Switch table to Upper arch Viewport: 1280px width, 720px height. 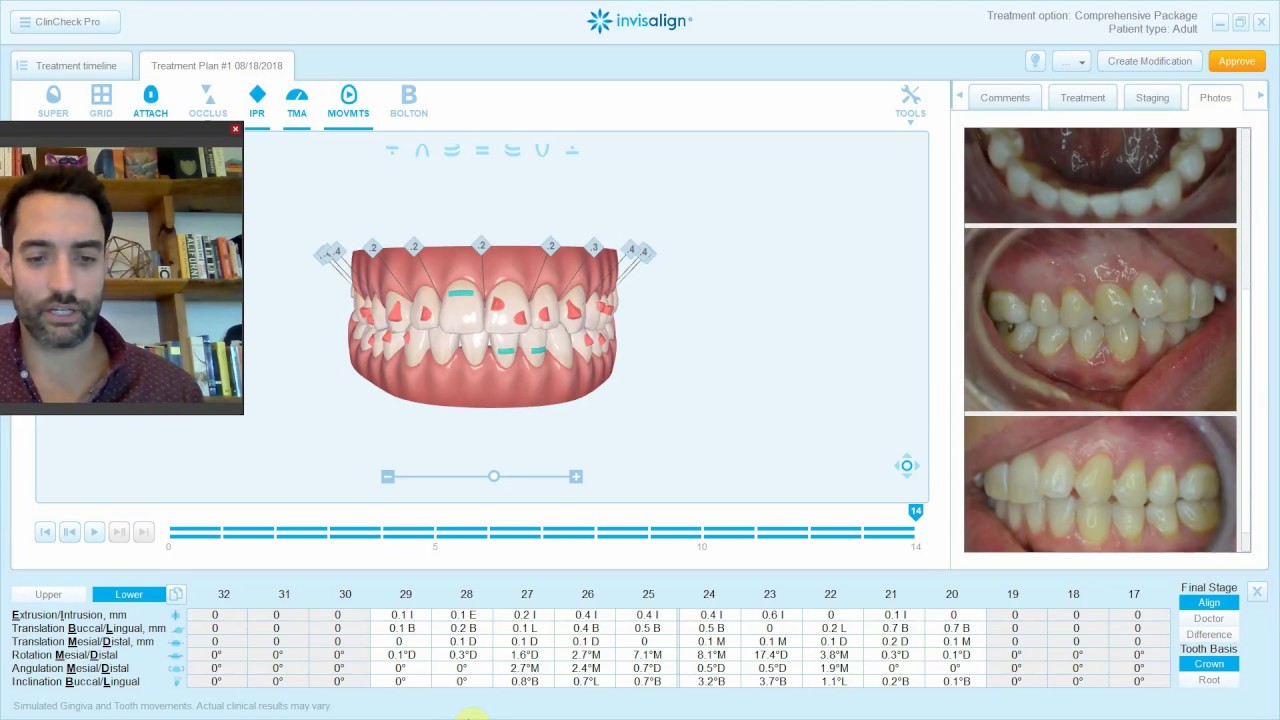(x=49, y=594)
